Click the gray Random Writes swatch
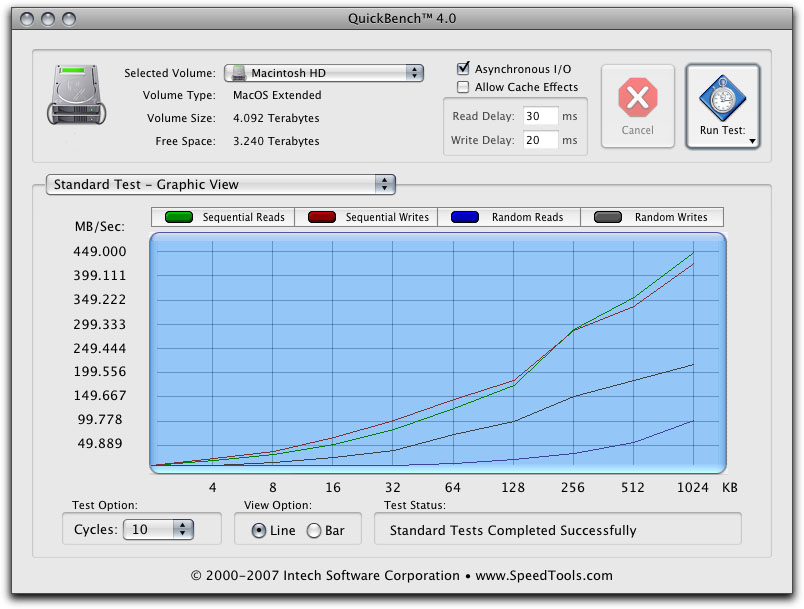 [608, 217]
